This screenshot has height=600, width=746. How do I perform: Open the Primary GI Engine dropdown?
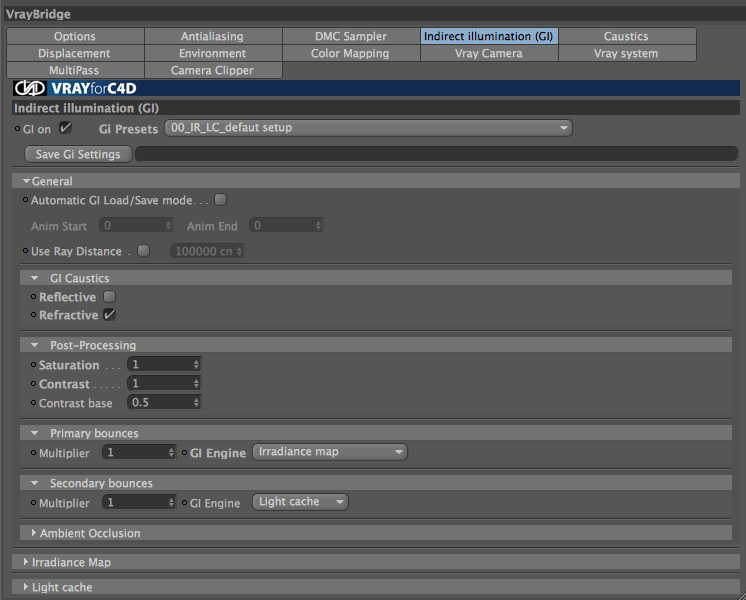click(x=330, y=452)
